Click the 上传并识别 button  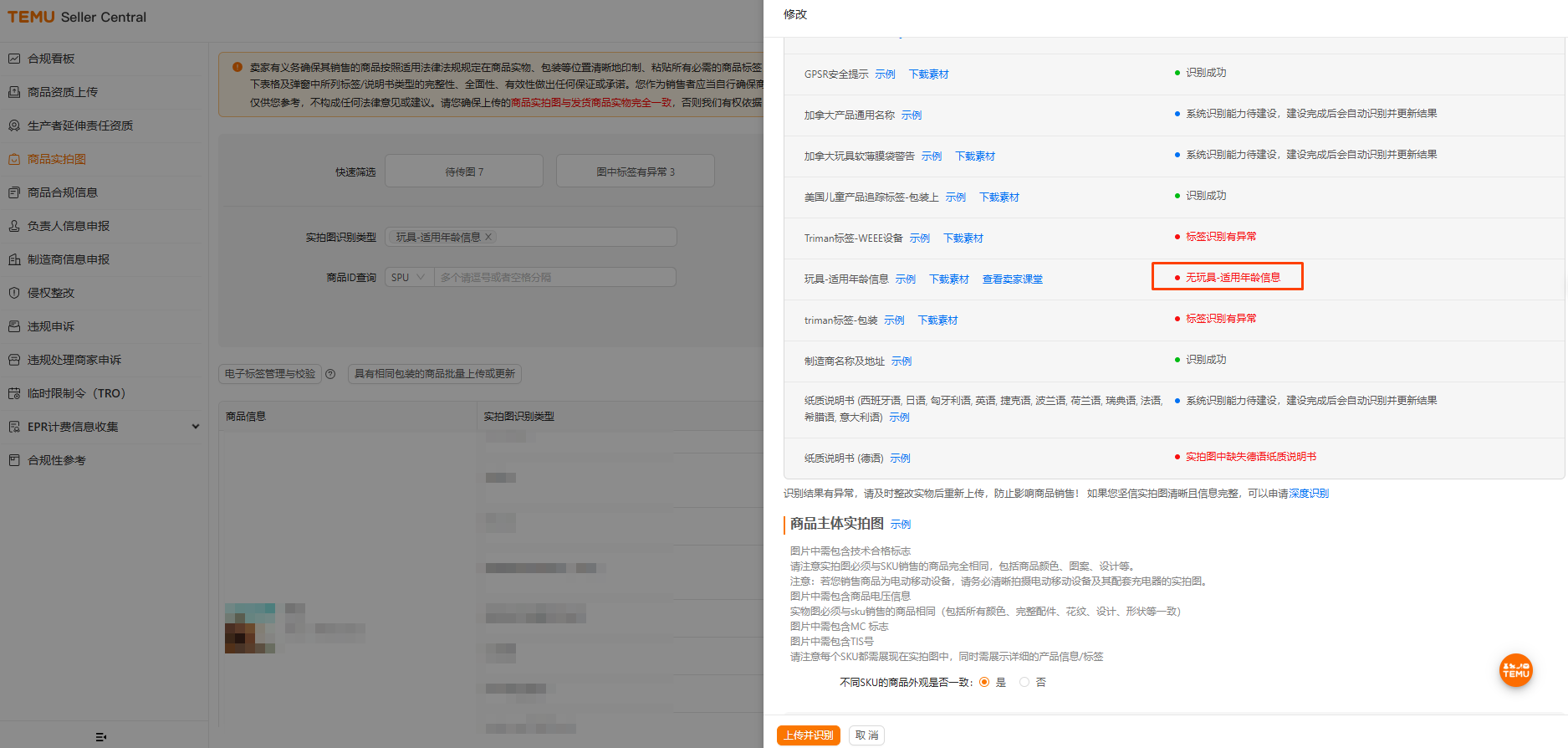coord(808,735)
